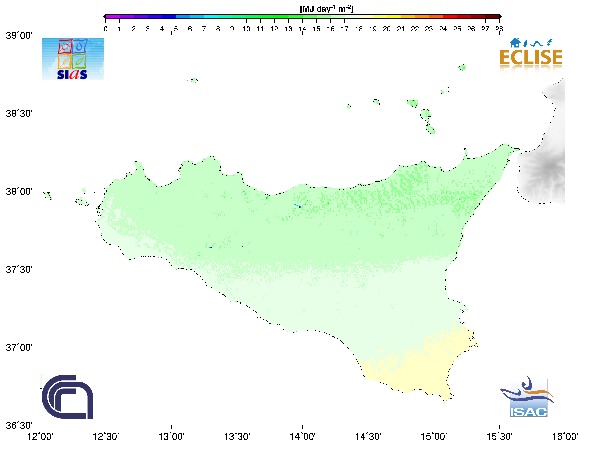This screenshot has height=450, width=600.
Task: Click the longitude label 14°30'
Action: [x=368, y=436]
